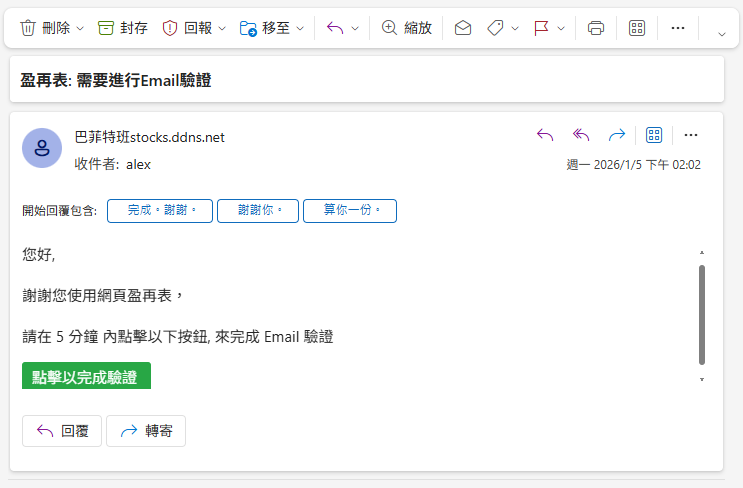Click the green 點擊以完成驗證 button
The height and width of the screenshot is (488, 743).
pyautogui.click(x=85, y=376)
